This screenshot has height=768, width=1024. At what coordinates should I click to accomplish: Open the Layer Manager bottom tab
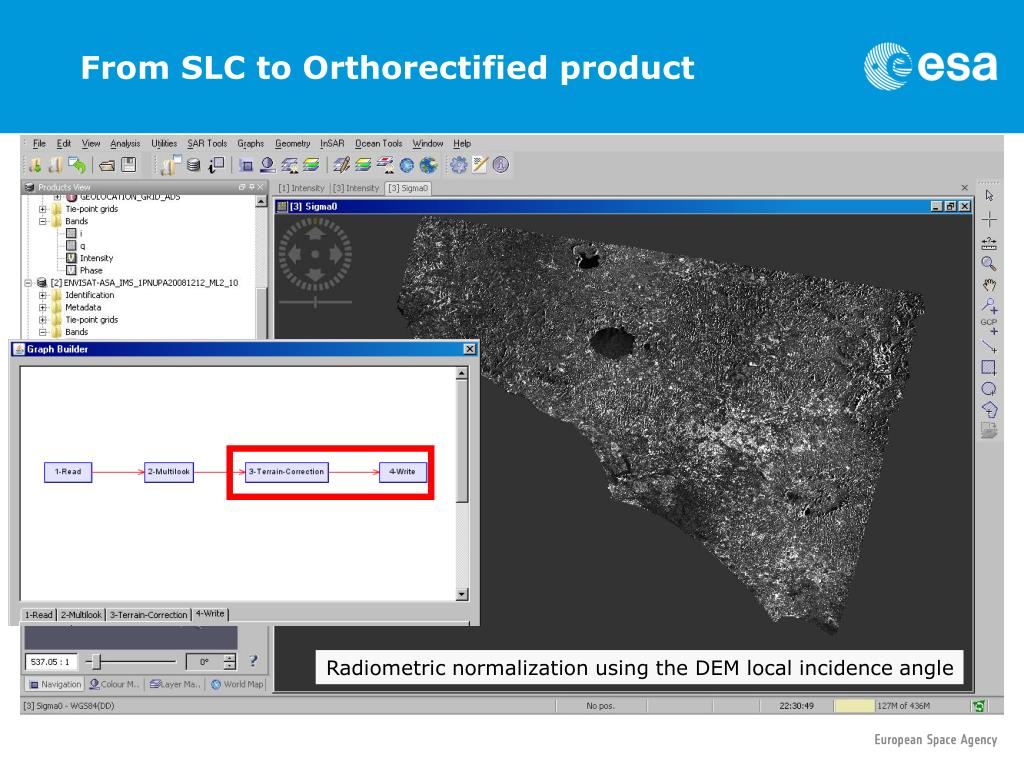coord(176,684)
